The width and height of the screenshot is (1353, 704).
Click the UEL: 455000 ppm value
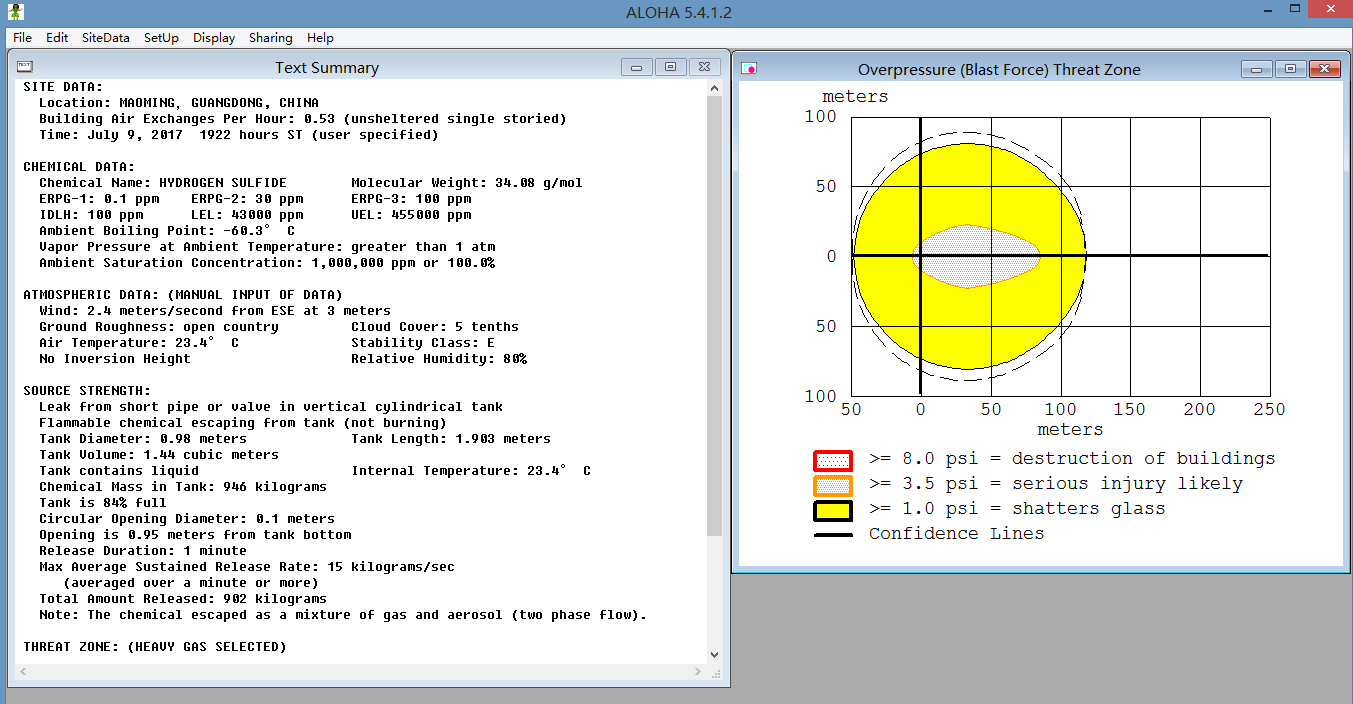point(411,215)
